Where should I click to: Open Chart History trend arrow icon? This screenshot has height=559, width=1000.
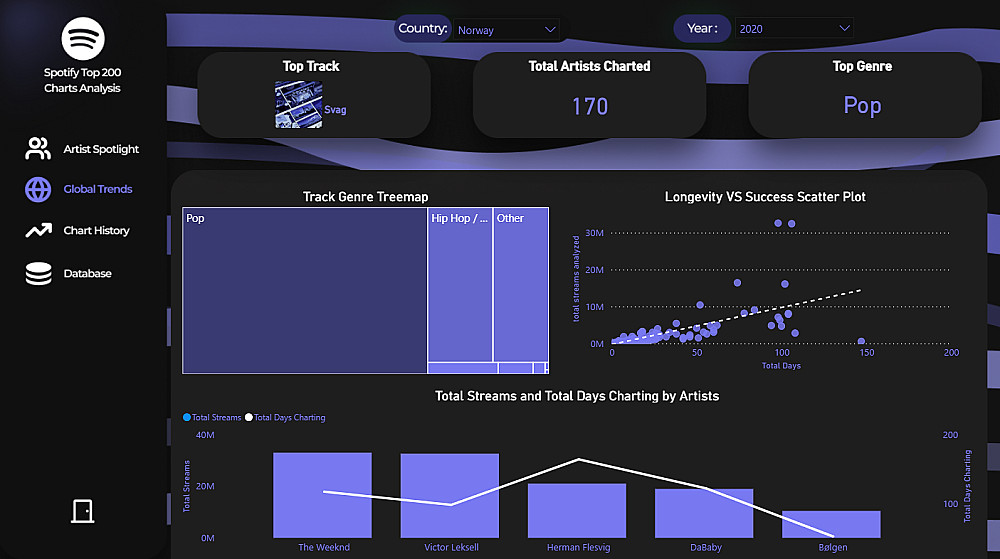point(38,230)
